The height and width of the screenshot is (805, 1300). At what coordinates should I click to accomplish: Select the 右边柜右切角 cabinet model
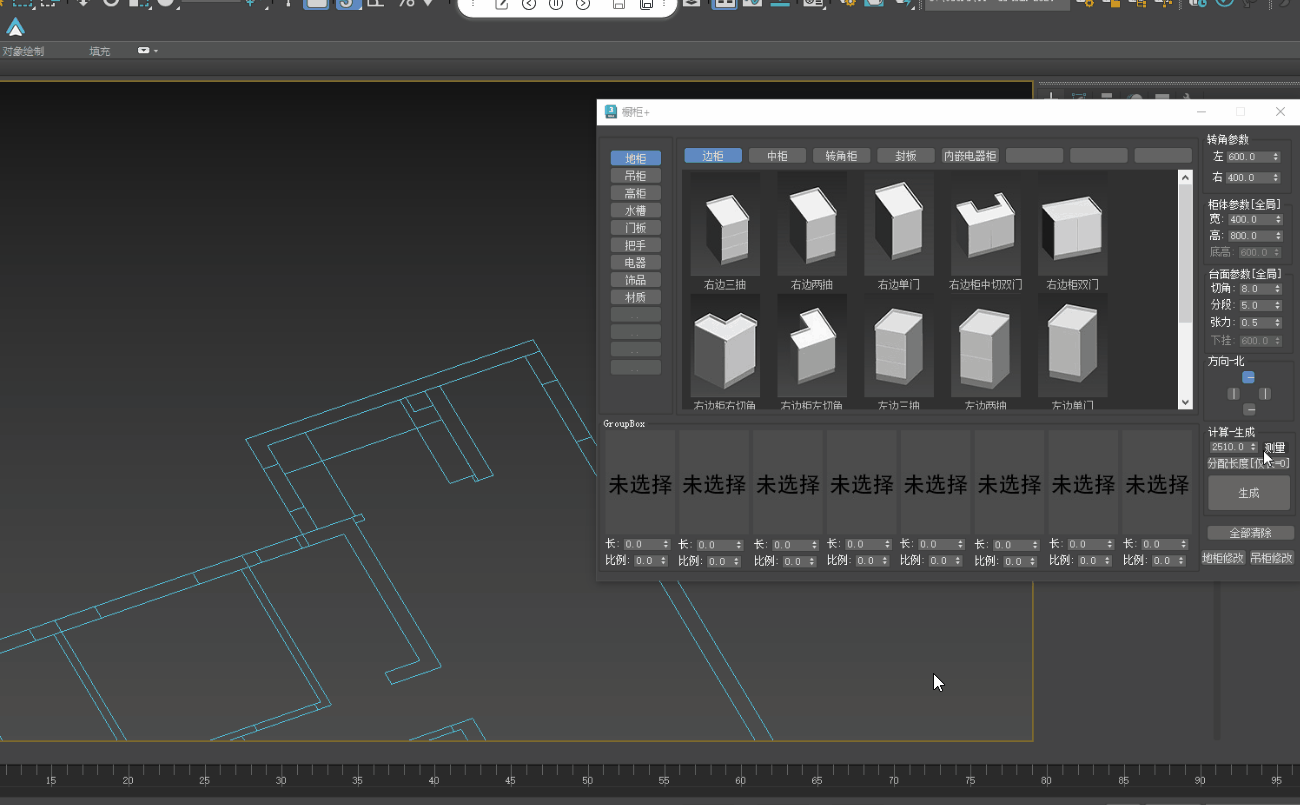coord(725,346)
